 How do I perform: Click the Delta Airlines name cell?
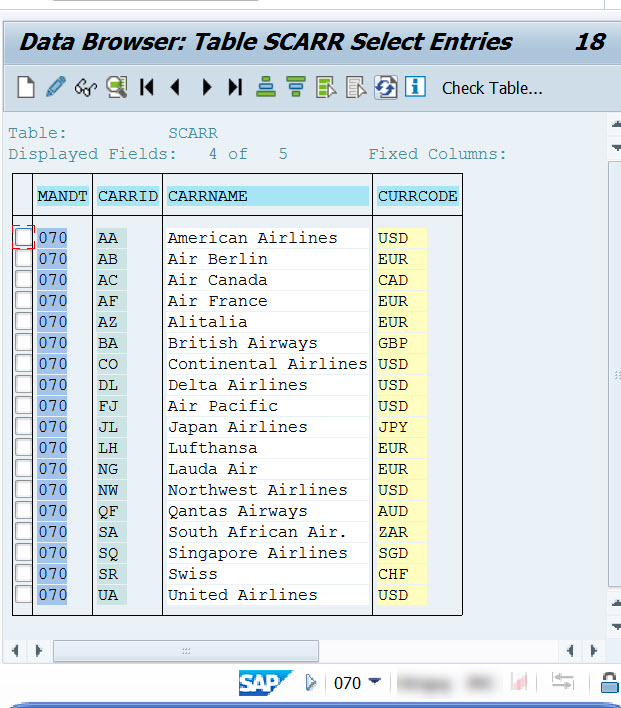pyautogui.click(x=267, y=385)
